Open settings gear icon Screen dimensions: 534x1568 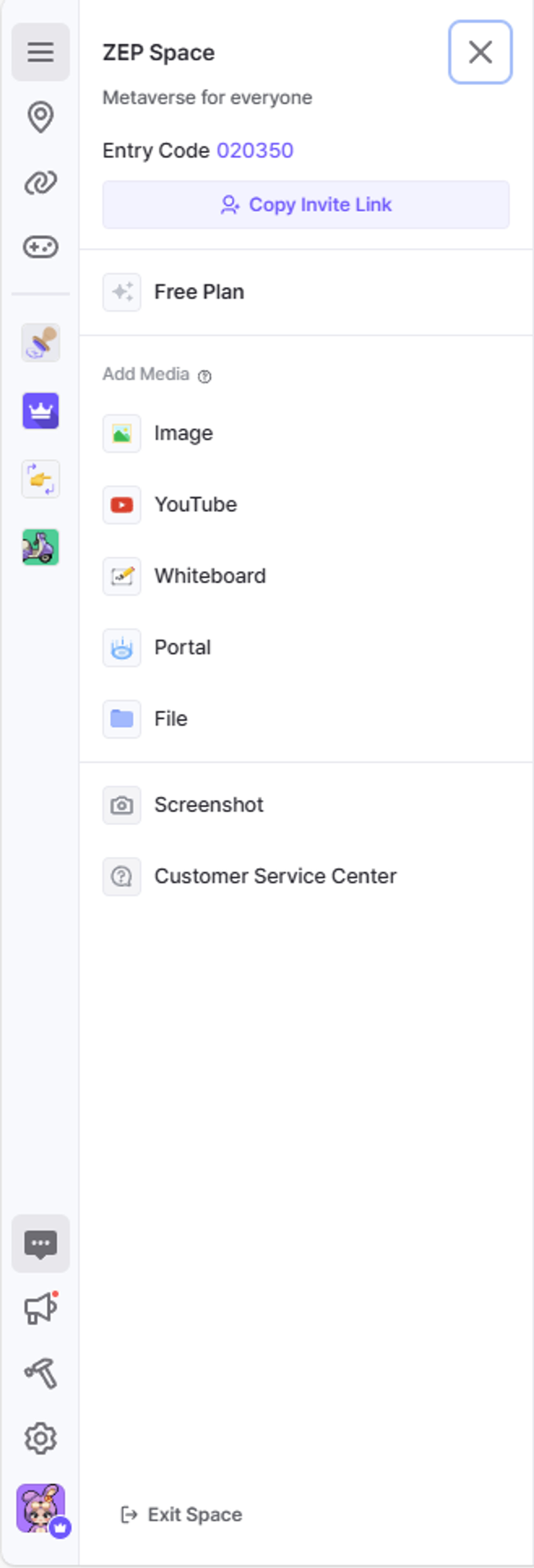point(40,1438)
